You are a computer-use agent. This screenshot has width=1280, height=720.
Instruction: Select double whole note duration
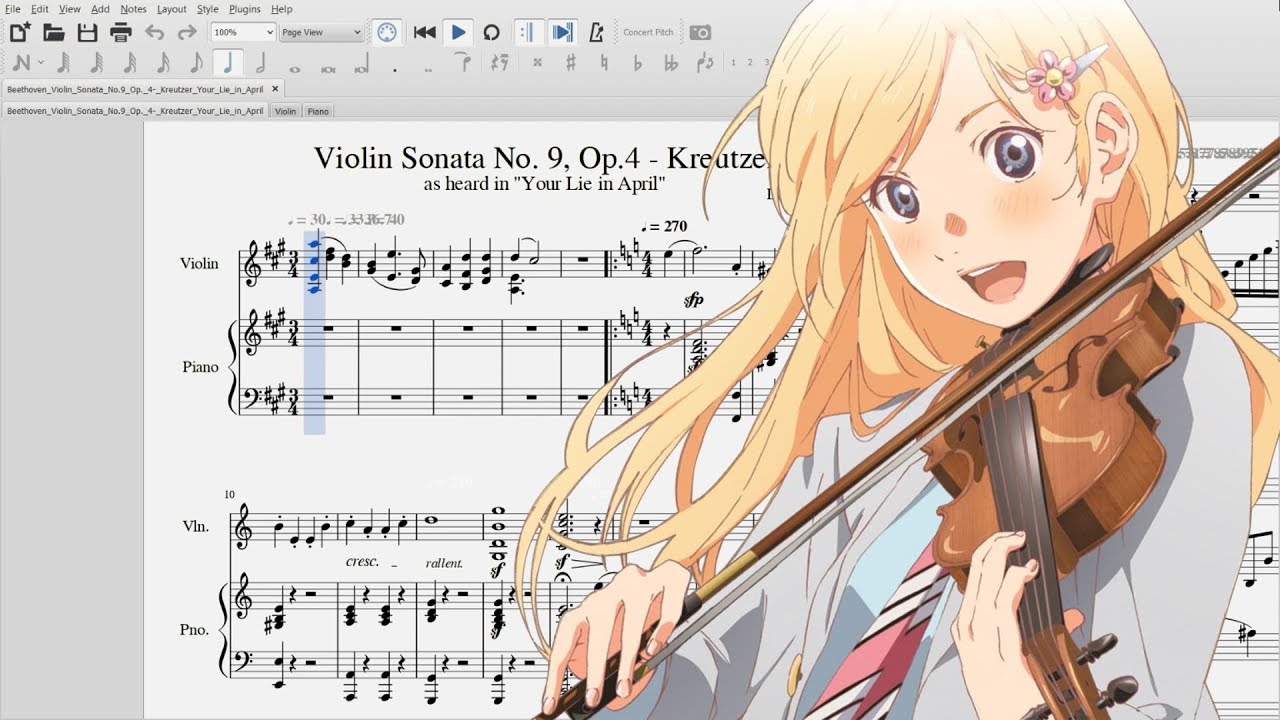point(328,68)
